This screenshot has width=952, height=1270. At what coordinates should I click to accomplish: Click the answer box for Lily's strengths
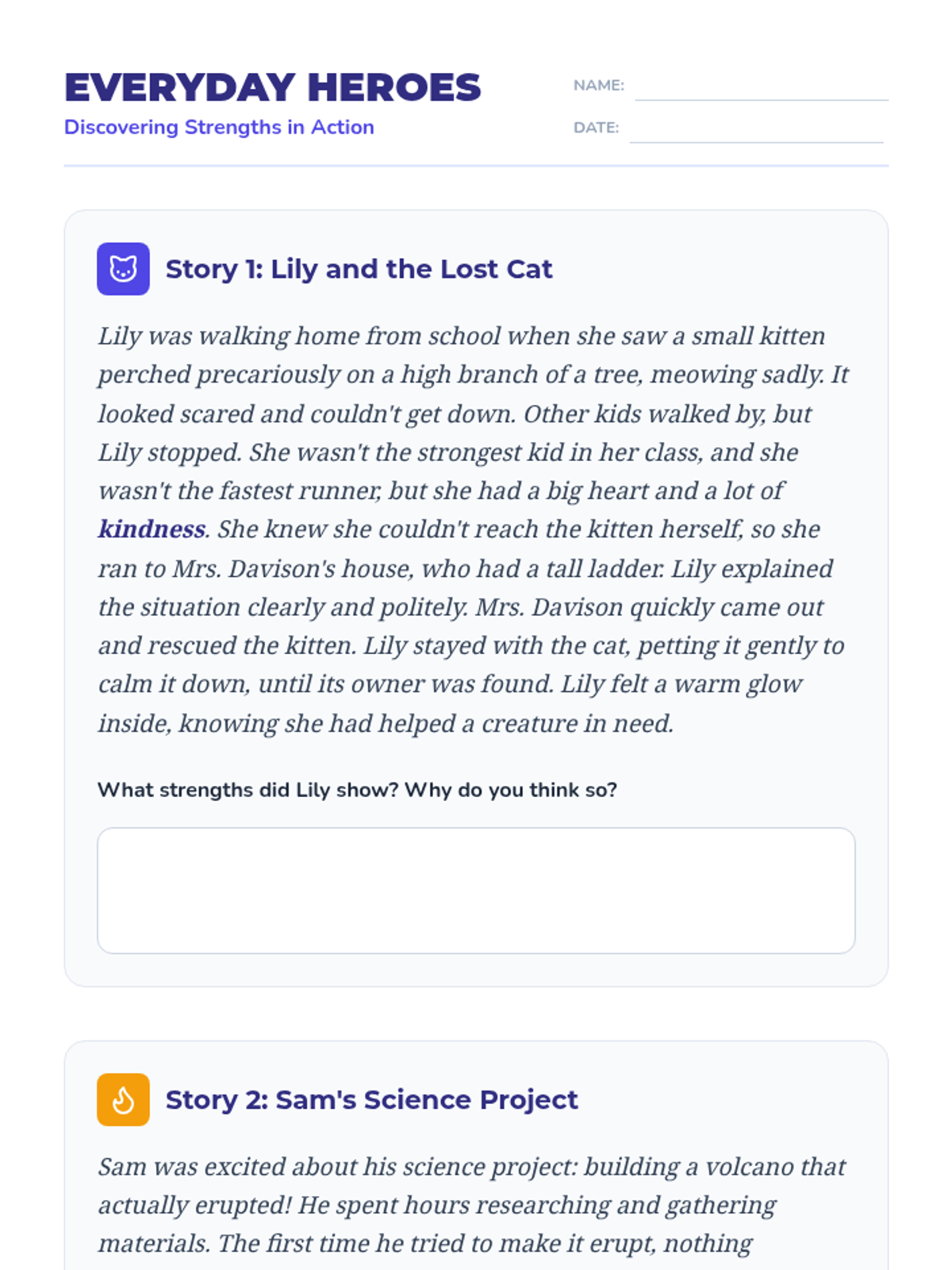(476, 890)
